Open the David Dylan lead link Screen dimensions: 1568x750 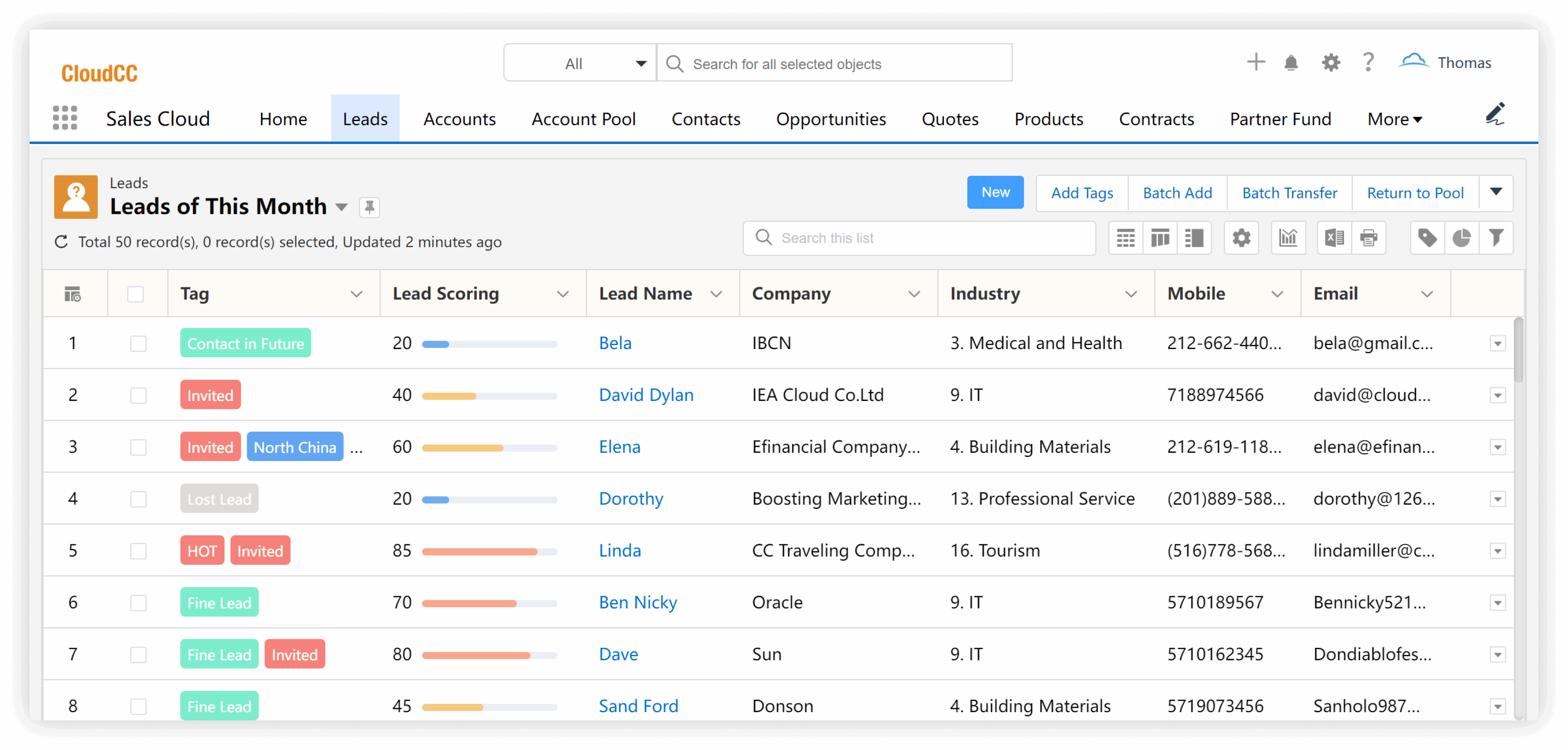click(x=646, y=396)
